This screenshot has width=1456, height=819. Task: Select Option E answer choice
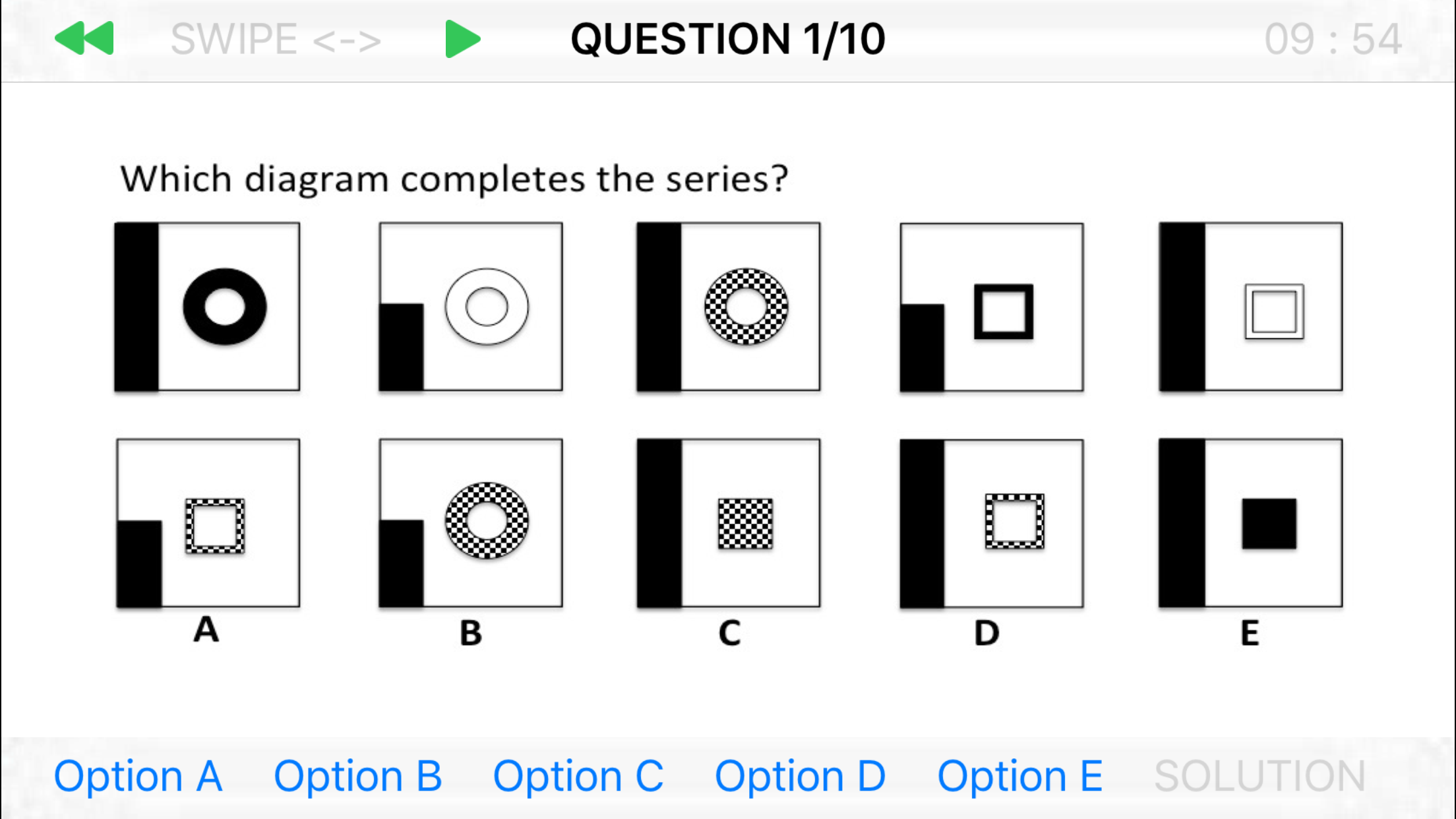coord(1020,775)
